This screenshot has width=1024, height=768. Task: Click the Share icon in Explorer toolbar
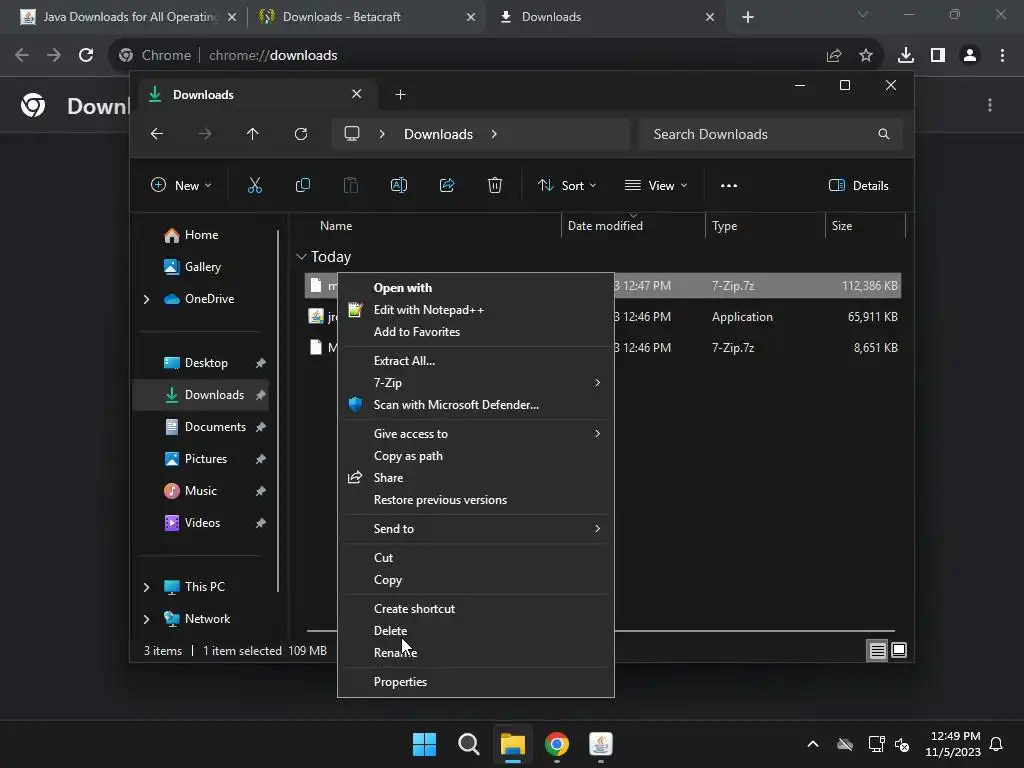[447, 185]
